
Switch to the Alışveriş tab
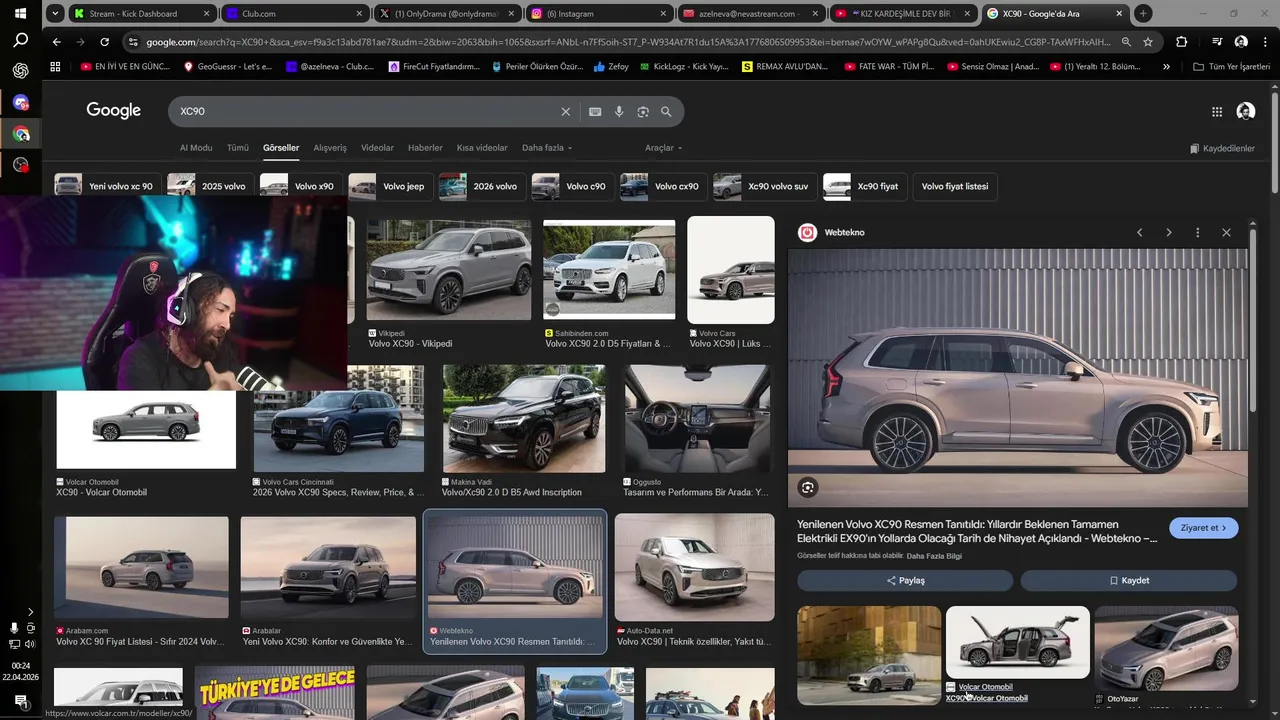tap(330, 148)
